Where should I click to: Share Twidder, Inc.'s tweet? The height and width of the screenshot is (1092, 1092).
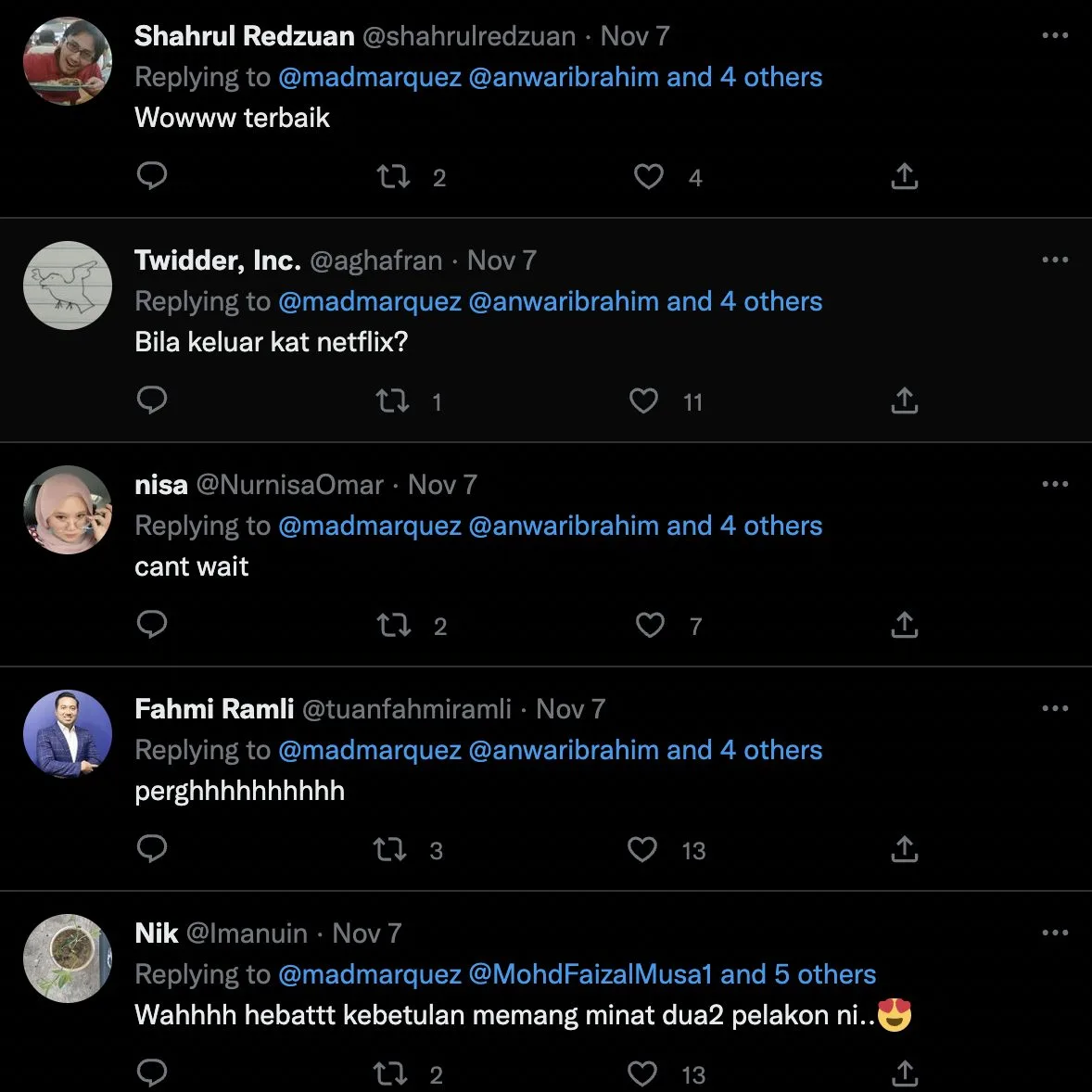click(x=904, y=400)
